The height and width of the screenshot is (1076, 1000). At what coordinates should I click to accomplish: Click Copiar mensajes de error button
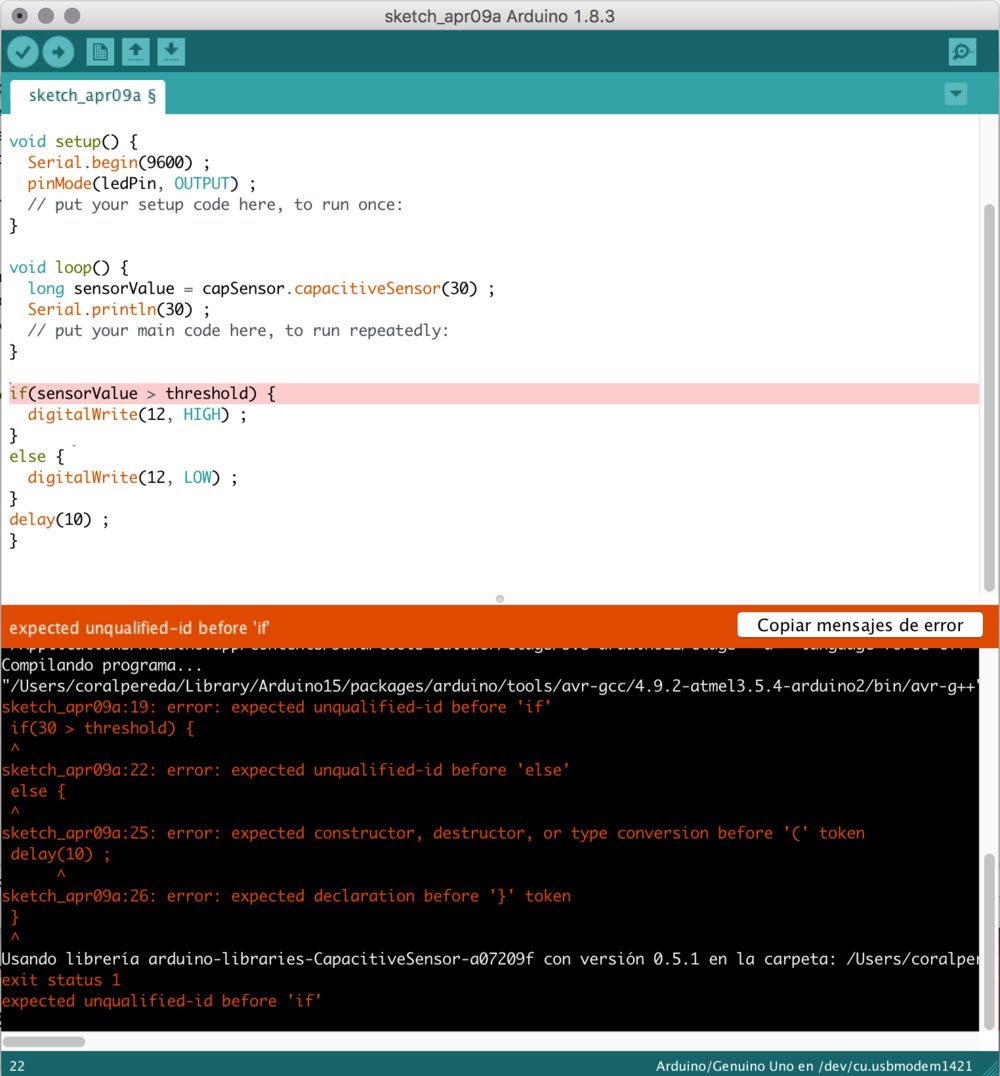click(x=859, y=625)
